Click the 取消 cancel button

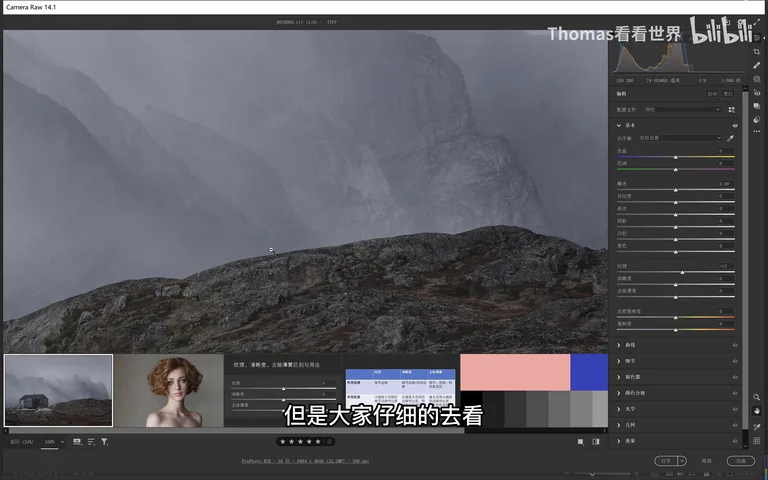point(706,461)
